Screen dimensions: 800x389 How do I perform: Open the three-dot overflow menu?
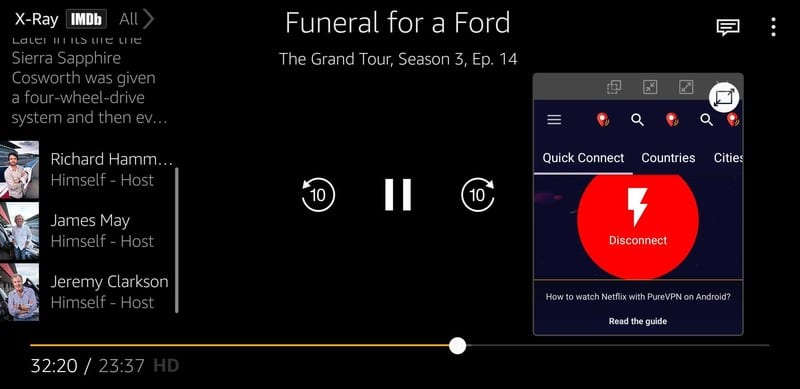click(773, 27)
